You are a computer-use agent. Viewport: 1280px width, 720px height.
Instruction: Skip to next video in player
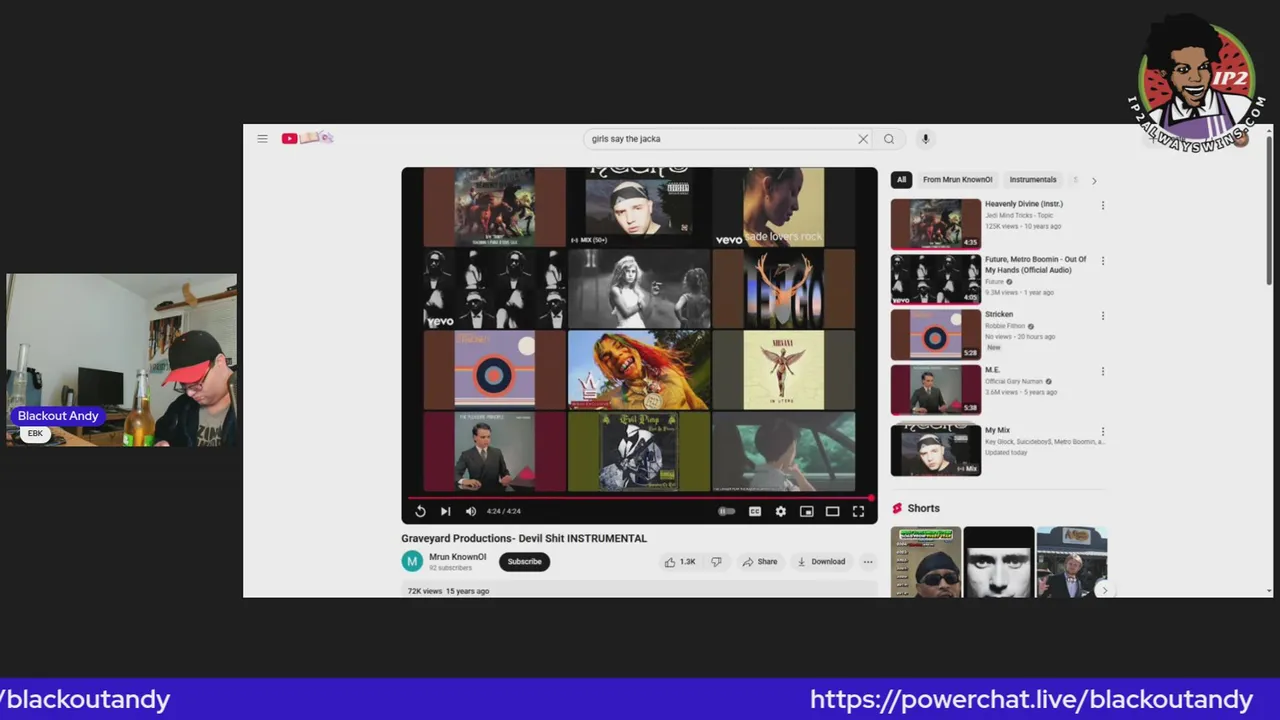[x=445, y=511]
